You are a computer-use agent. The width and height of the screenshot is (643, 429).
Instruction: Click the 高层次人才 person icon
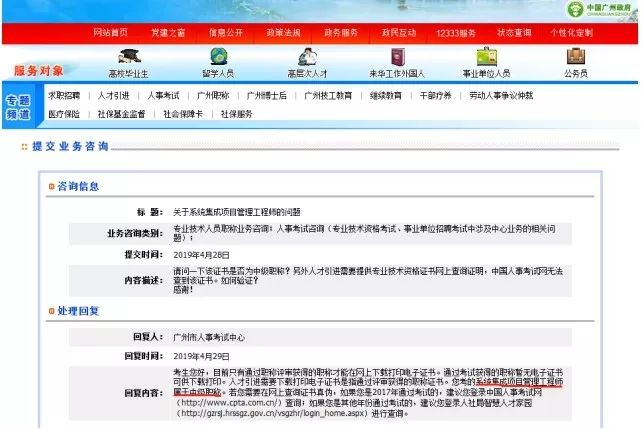pyautogui.click(x=308, y=57)
